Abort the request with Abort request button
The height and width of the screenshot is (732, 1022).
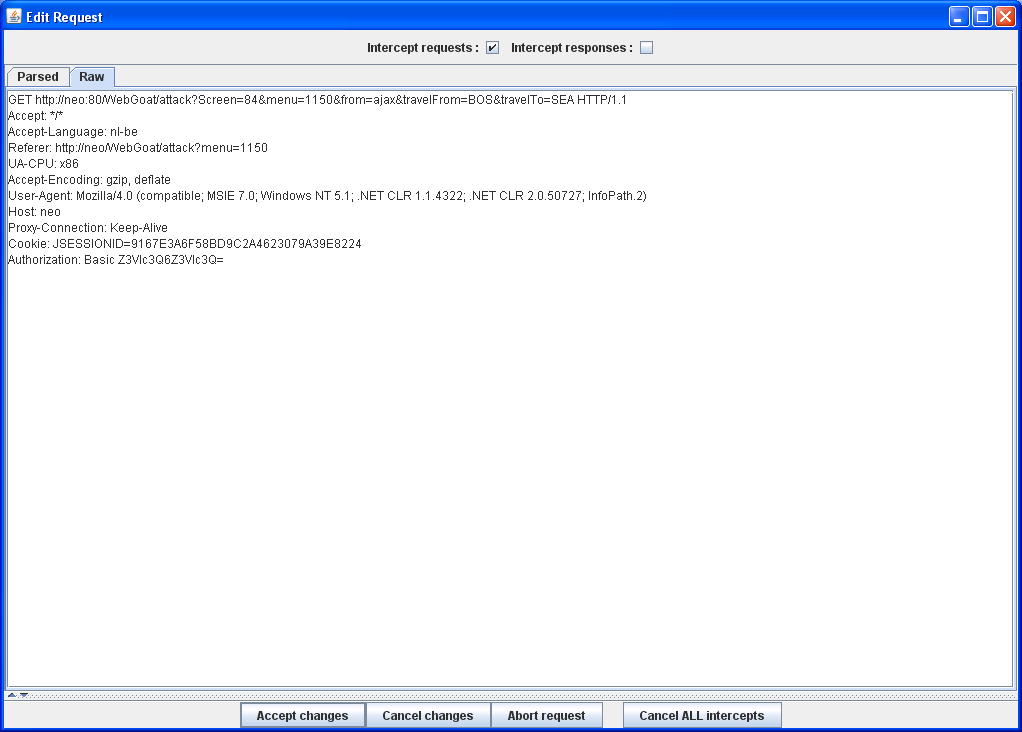[546, 716]
